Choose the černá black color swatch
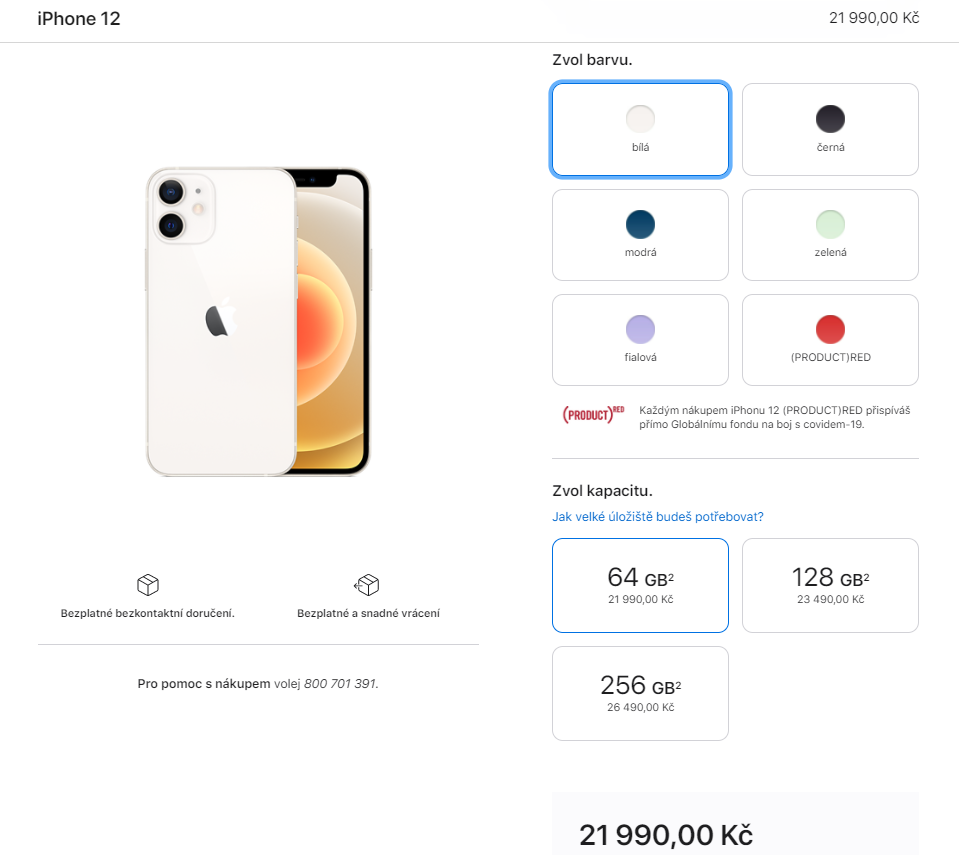 coord(830,130)
